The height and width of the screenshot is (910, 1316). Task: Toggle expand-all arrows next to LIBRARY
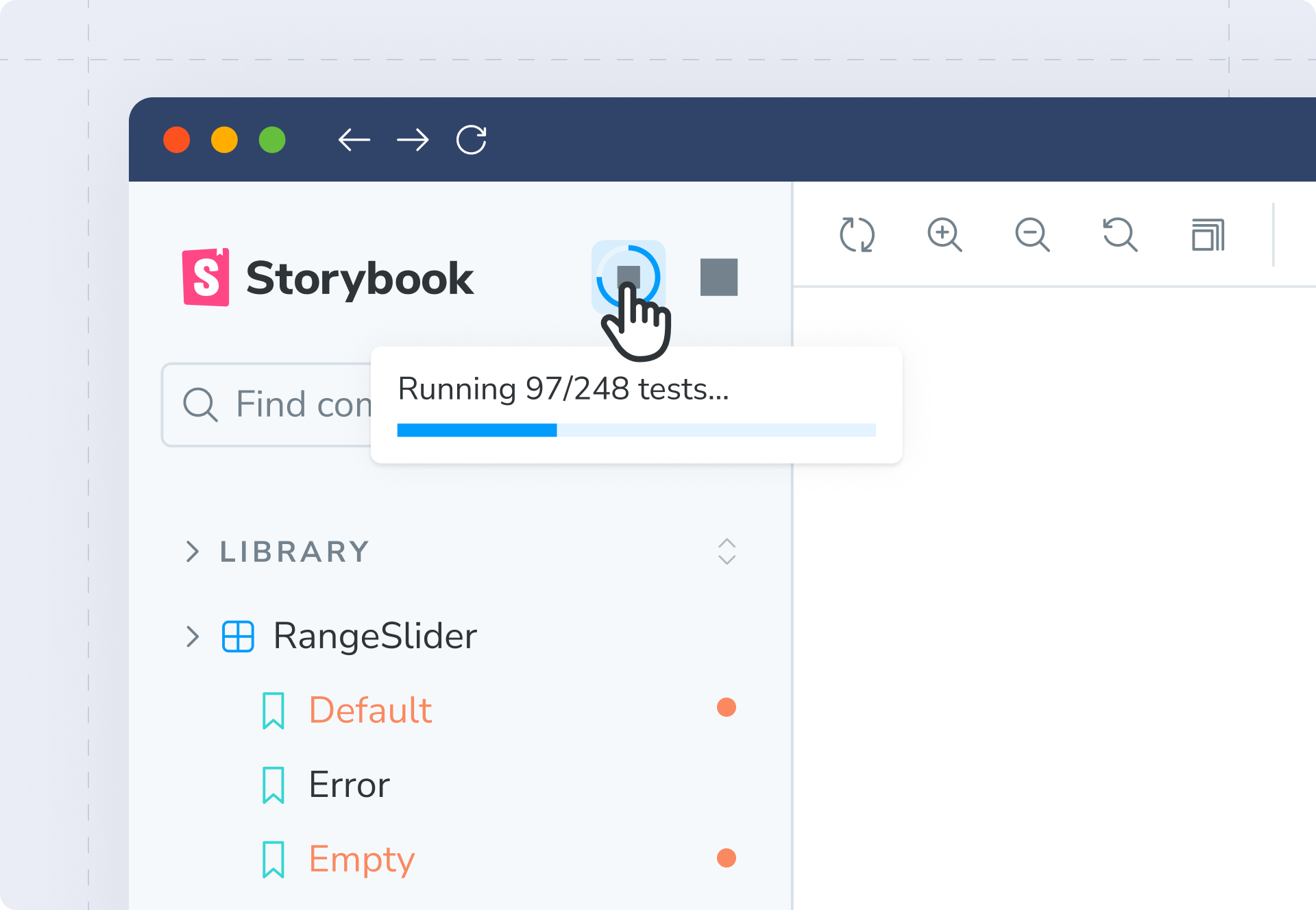coord(727,552)
